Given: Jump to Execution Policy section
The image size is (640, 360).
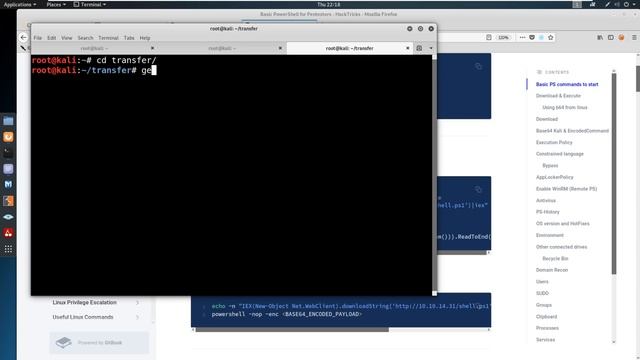Looking at the screenshot, I should coord(554,142).
